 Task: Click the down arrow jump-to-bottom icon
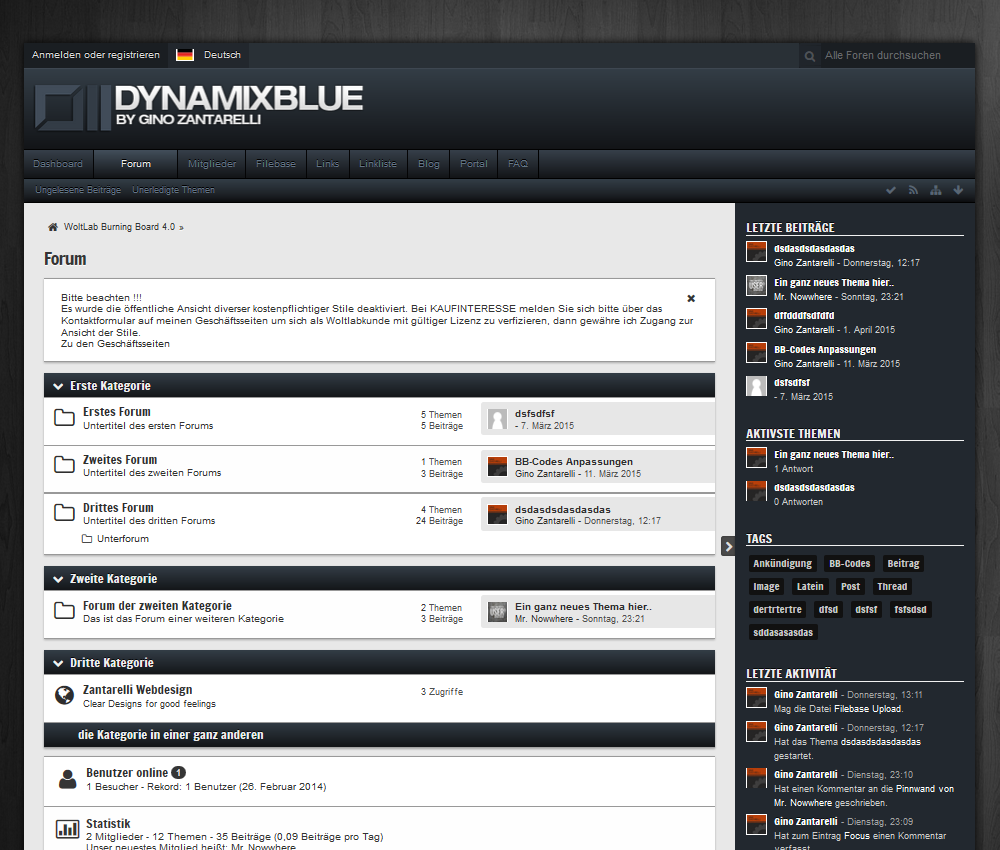tap(958, 190)
